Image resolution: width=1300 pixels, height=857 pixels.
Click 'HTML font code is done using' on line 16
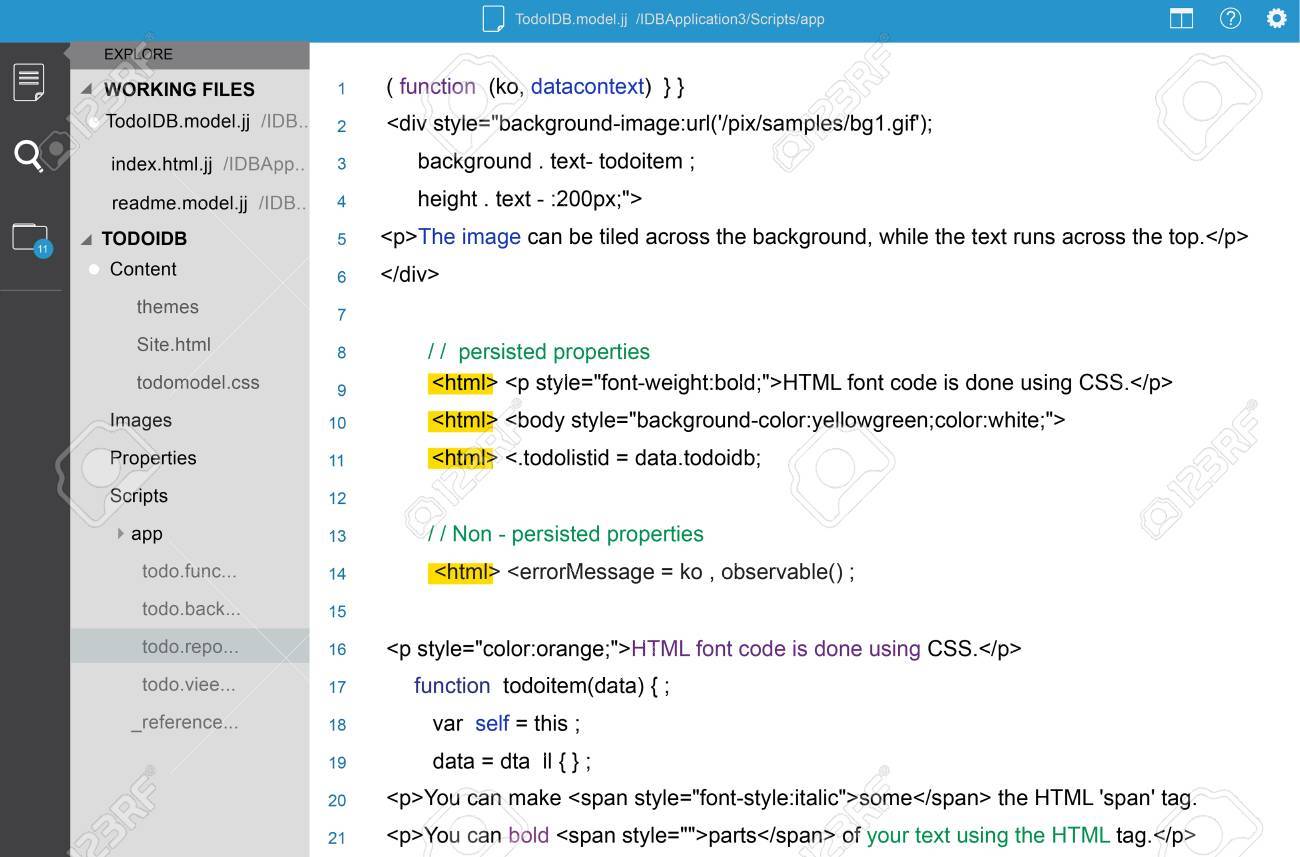(776, 649)
